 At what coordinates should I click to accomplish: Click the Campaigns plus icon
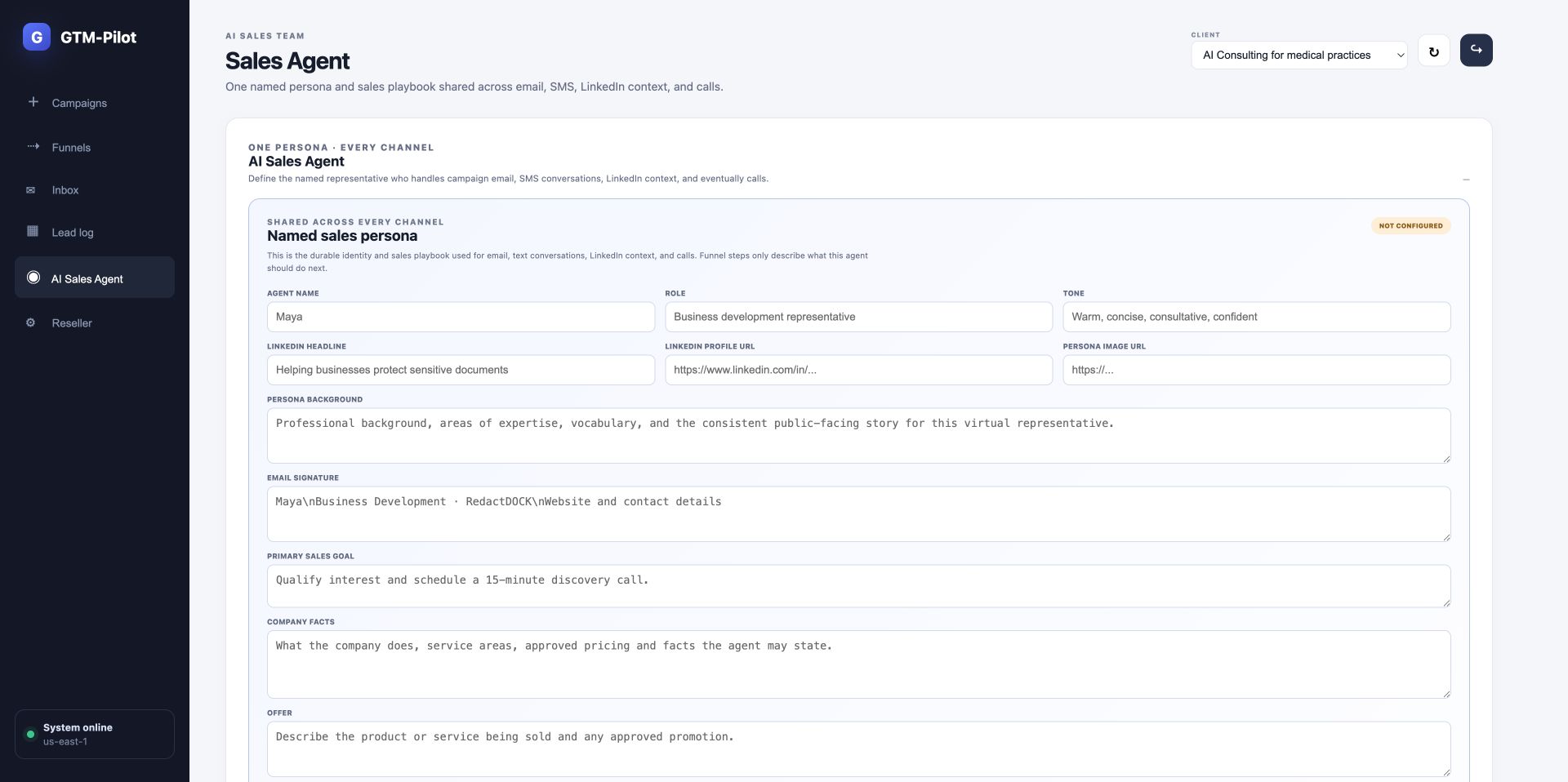[x=33, y=102]
